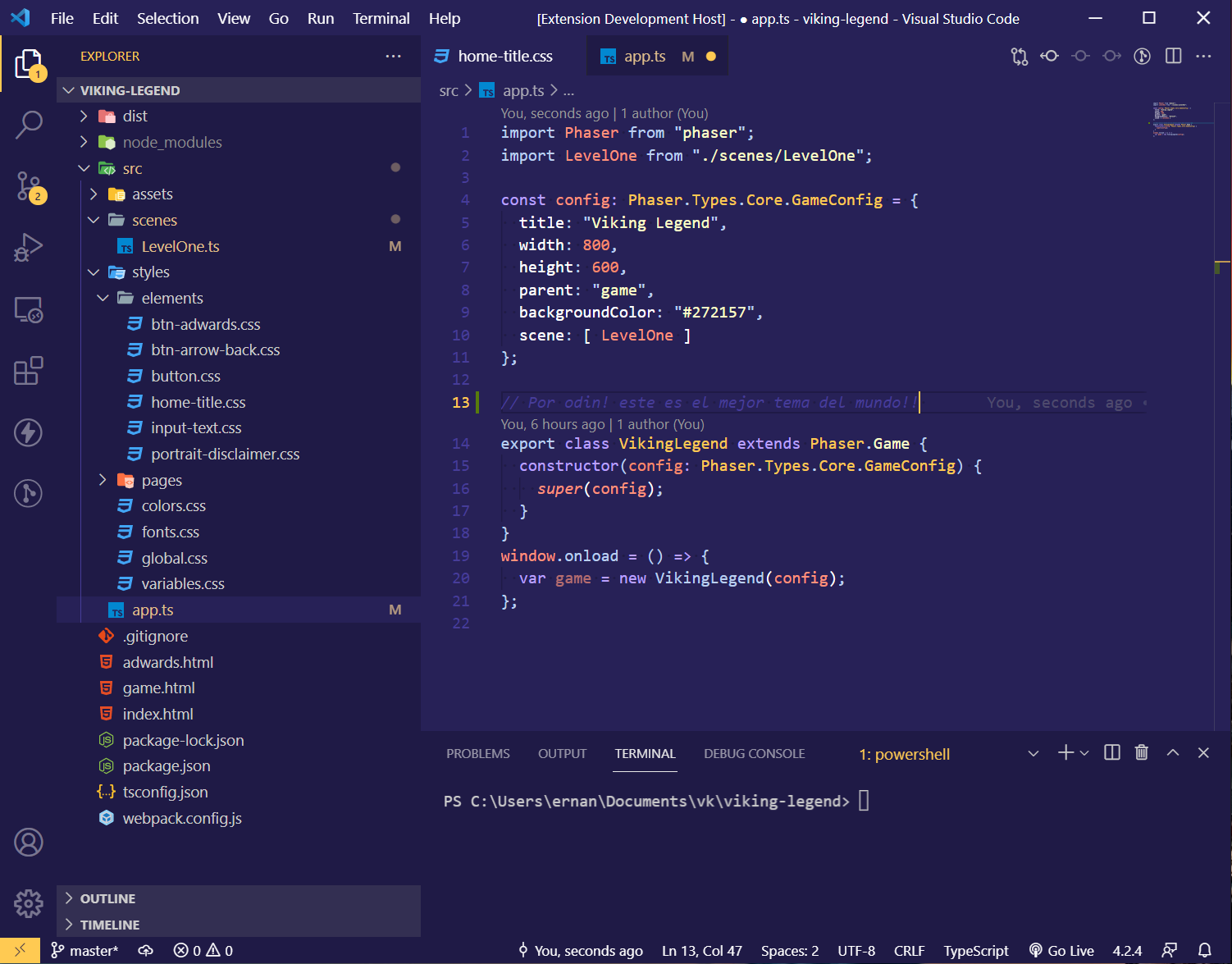
Task: Switch to the DEBUG CONSOLE tab
Action: click(x=755, y=753)
